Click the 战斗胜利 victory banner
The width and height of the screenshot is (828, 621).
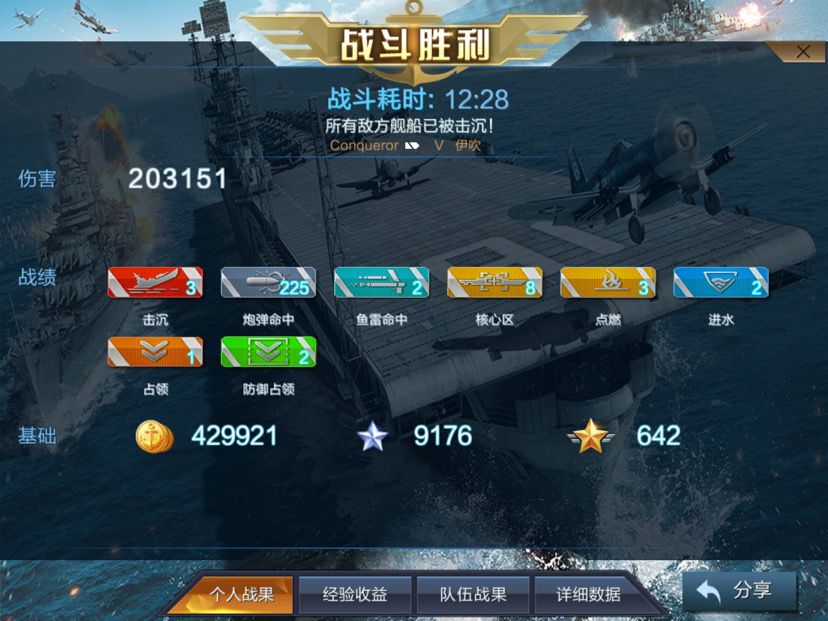[x=415, y=44]
